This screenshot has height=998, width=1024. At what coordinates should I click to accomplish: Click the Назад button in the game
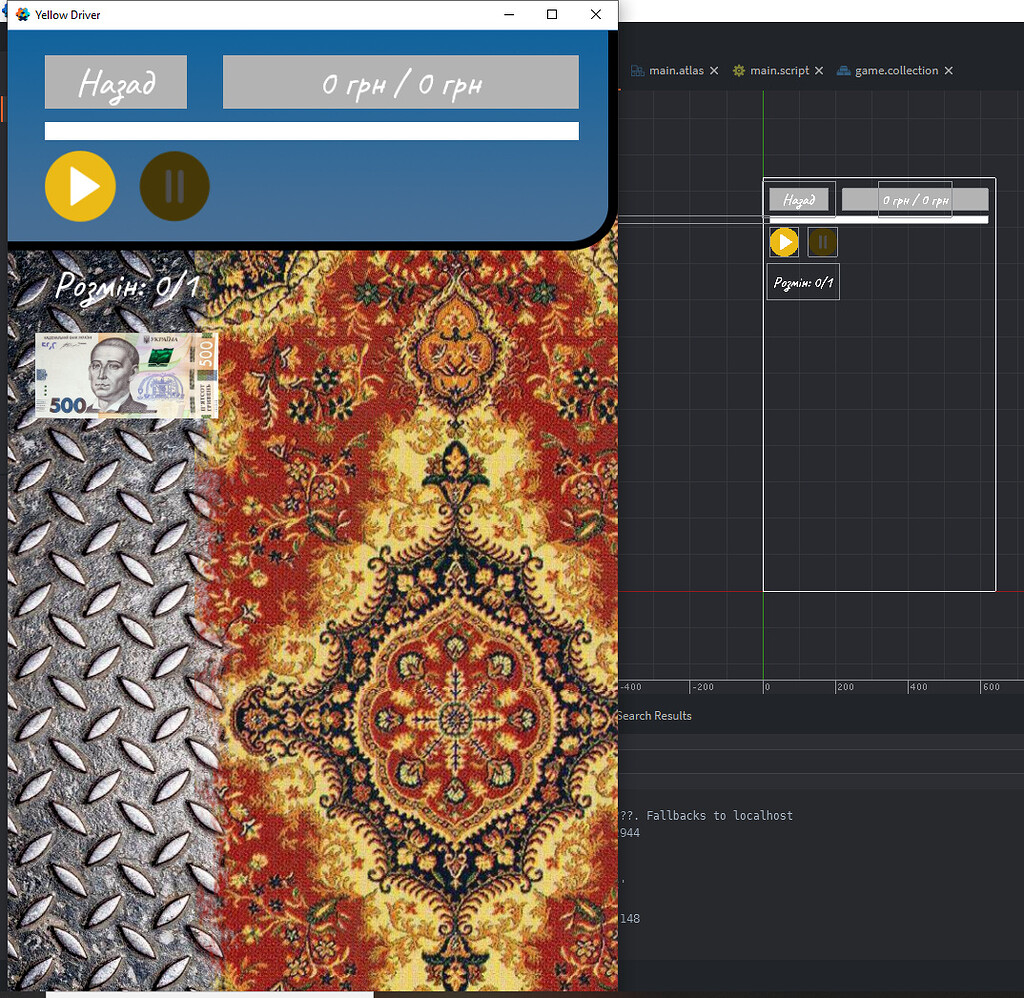click(115, 82)
